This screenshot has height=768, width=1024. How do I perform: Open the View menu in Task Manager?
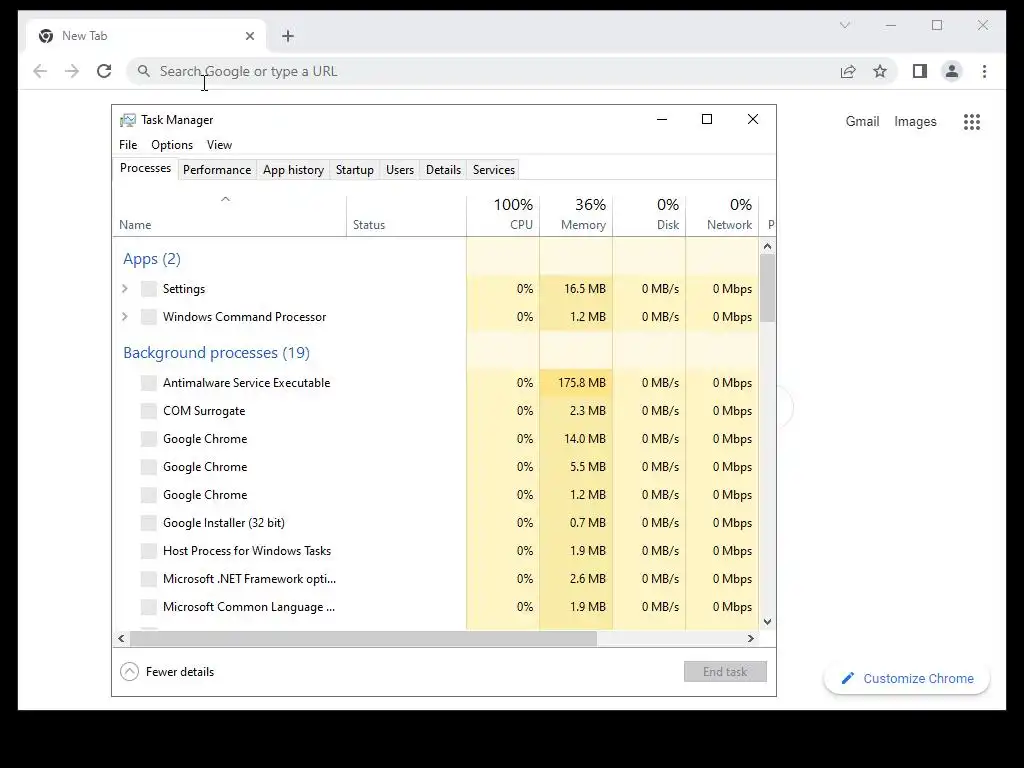tap(219, 145)
